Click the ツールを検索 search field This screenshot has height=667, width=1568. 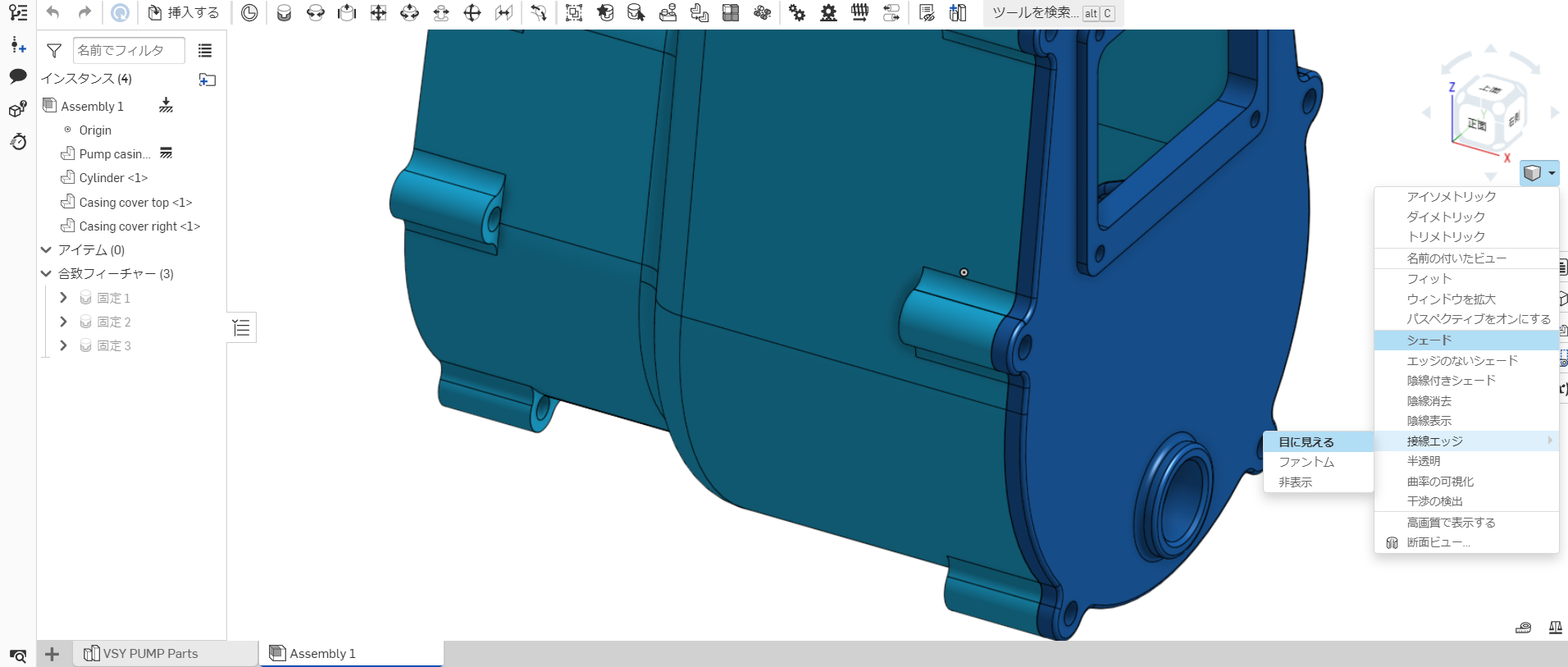[x=1052, y=13]
